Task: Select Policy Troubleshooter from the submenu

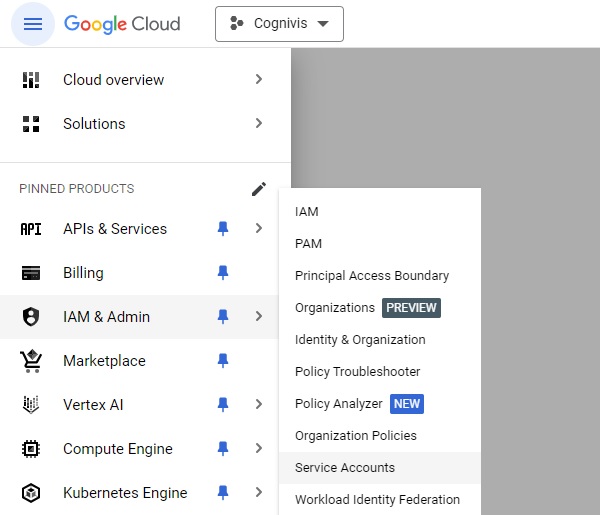Action: [357, 372]
